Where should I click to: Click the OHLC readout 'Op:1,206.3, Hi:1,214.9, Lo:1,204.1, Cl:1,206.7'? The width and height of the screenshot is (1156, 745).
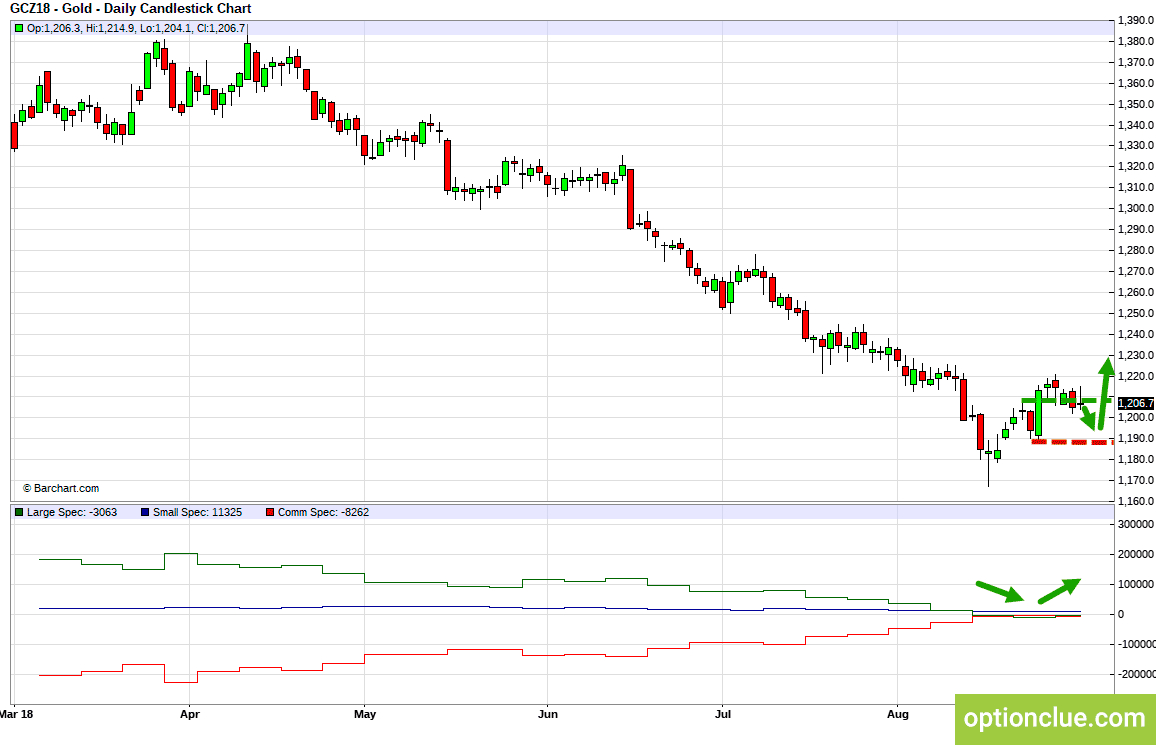pos(136,28)
